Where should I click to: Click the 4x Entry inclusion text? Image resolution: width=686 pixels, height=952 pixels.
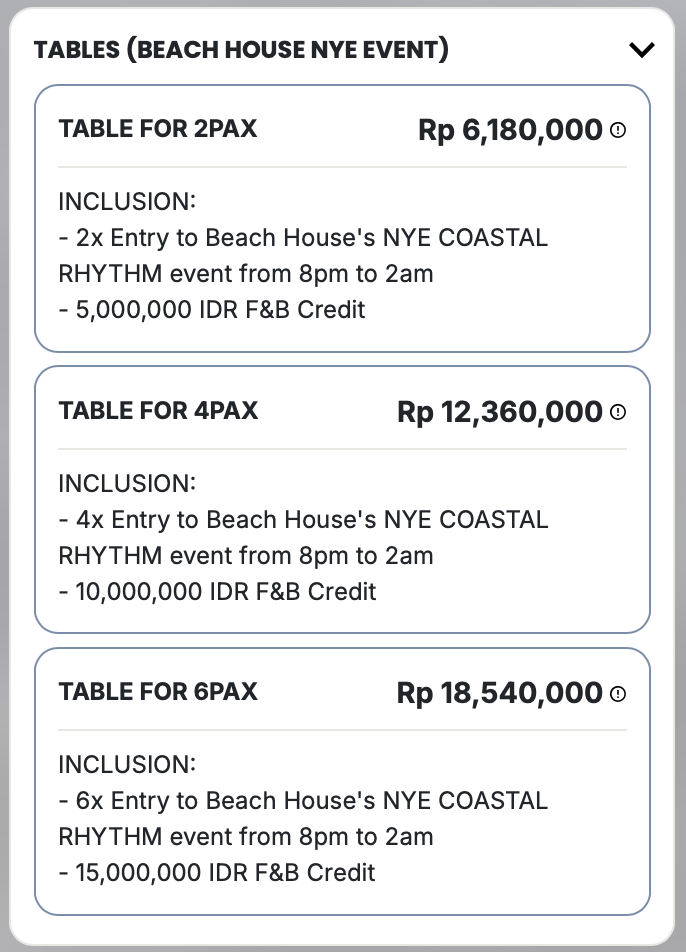point(303,520)
